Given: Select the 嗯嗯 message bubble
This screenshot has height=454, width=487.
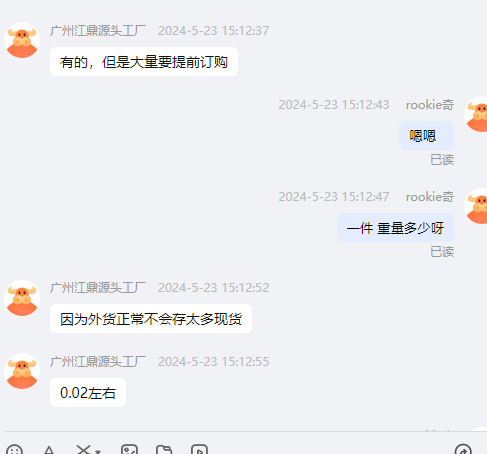Looking at the screenshot, I should pyautogui.click(x=426, y=136).
